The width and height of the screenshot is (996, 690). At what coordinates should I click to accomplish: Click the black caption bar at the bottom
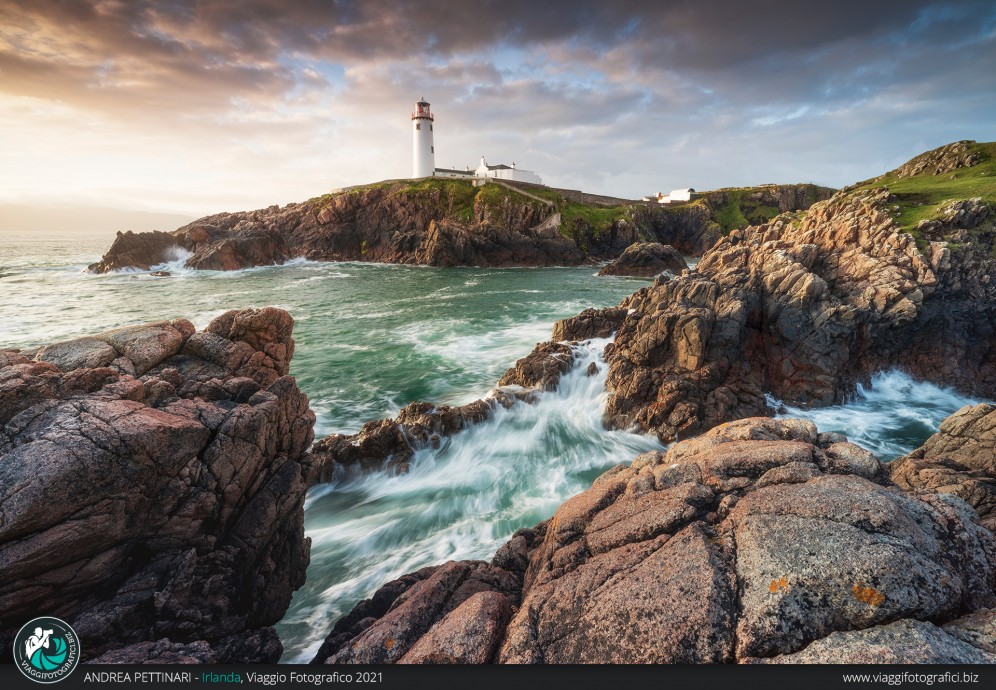(x=600, y=678)
